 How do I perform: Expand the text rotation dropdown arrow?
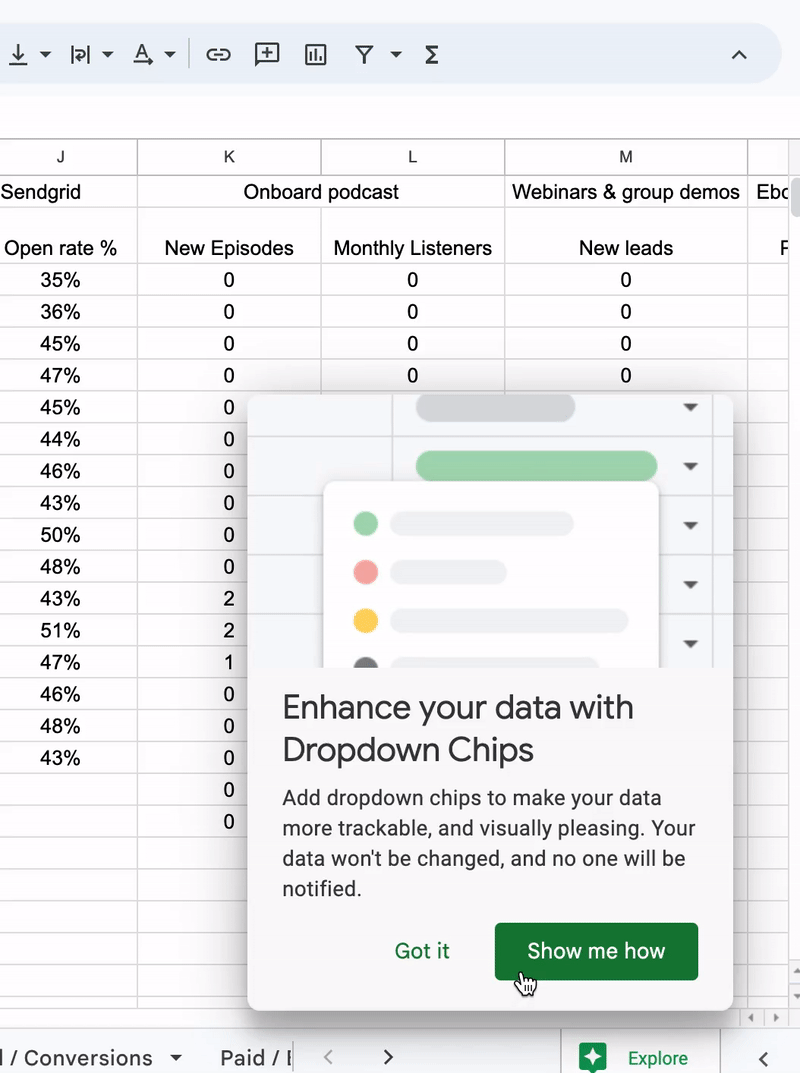pos(169,54)
